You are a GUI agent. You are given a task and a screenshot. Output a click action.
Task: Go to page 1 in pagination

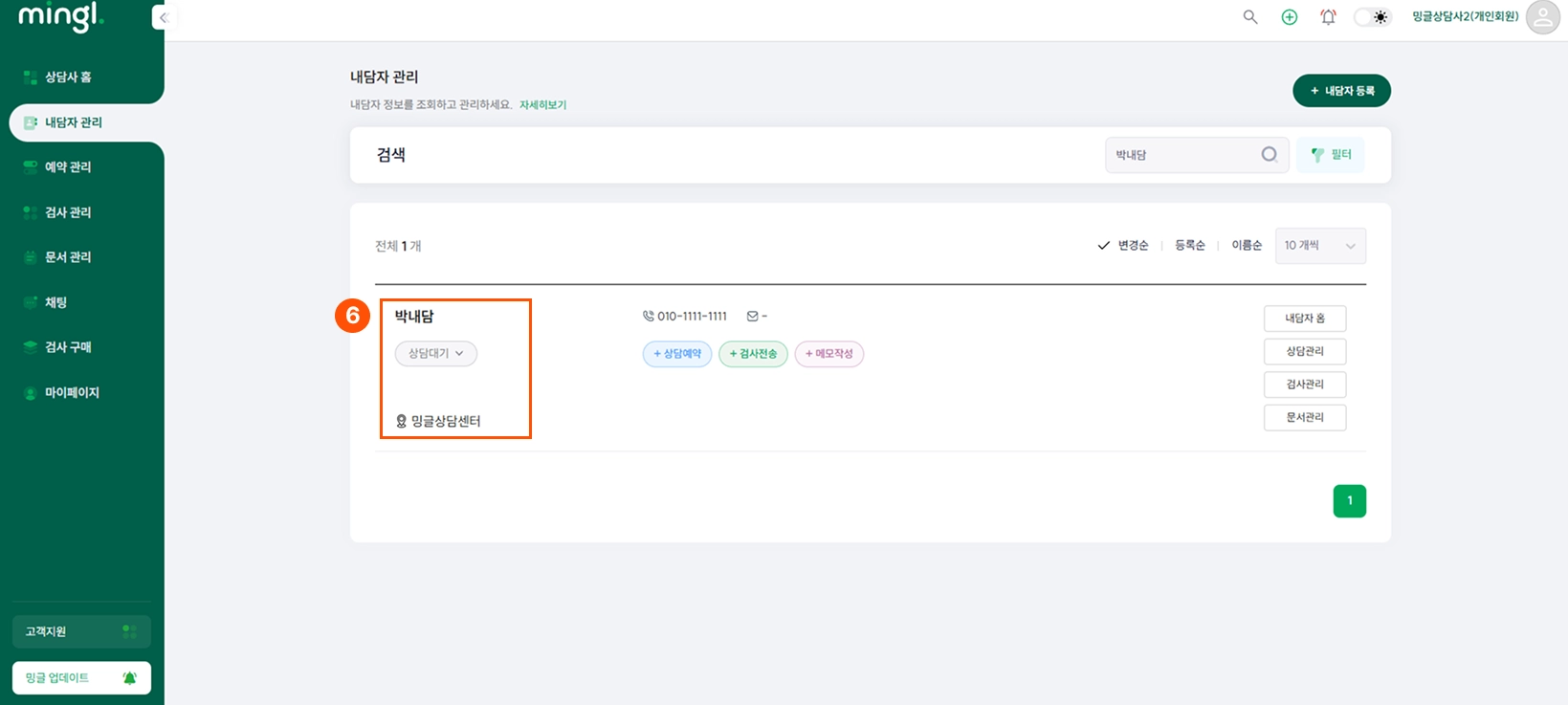[x=1349, y=501]
